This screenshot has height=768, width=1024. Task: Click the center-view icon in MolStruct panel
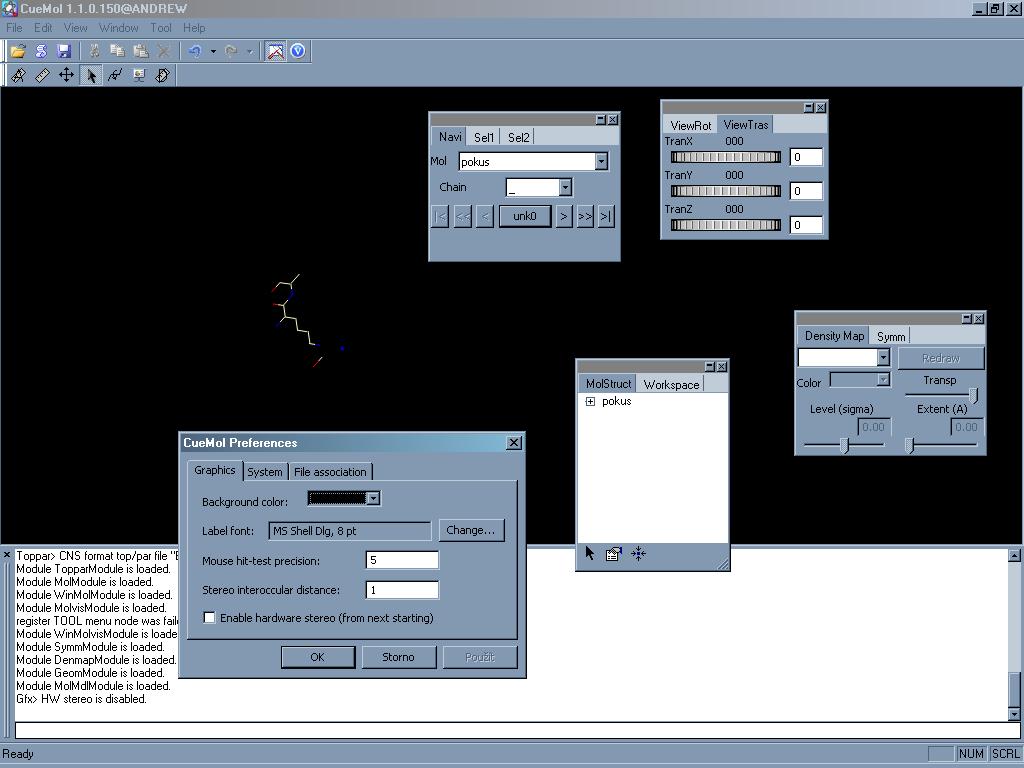[x=638, y=554]
